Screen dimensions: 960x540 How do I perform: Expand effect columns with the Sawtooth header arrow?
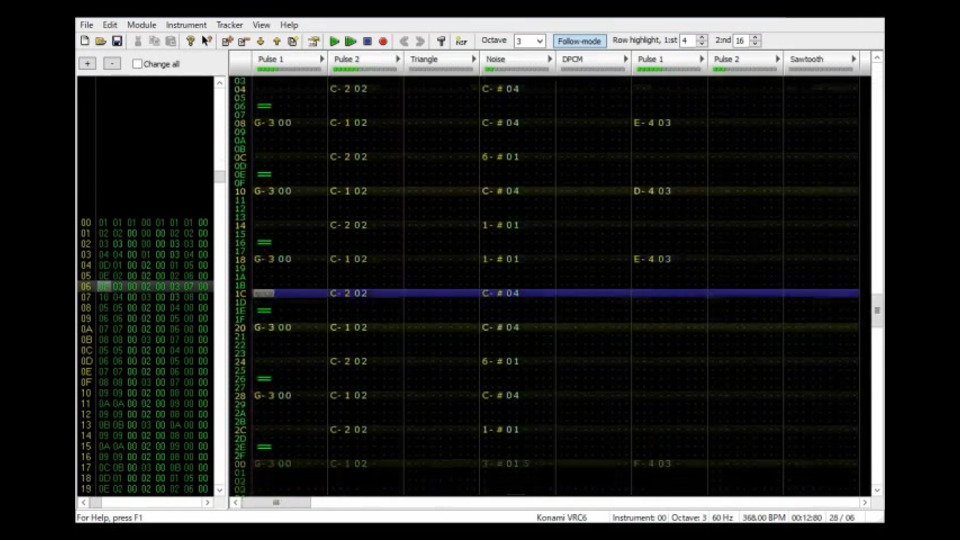[853, 59]
